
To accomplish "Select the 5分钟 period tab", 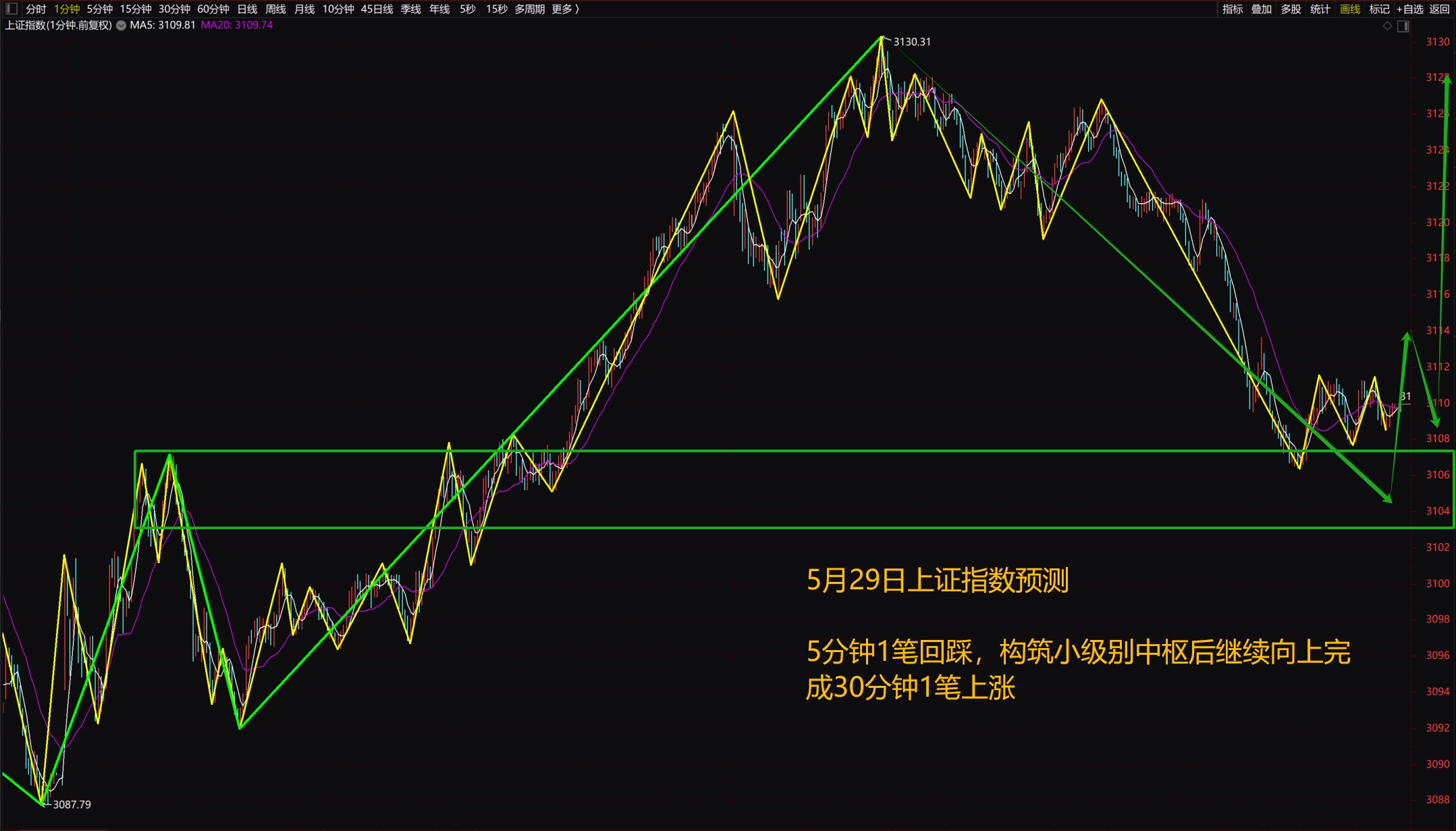I will (x=100, y=9).
